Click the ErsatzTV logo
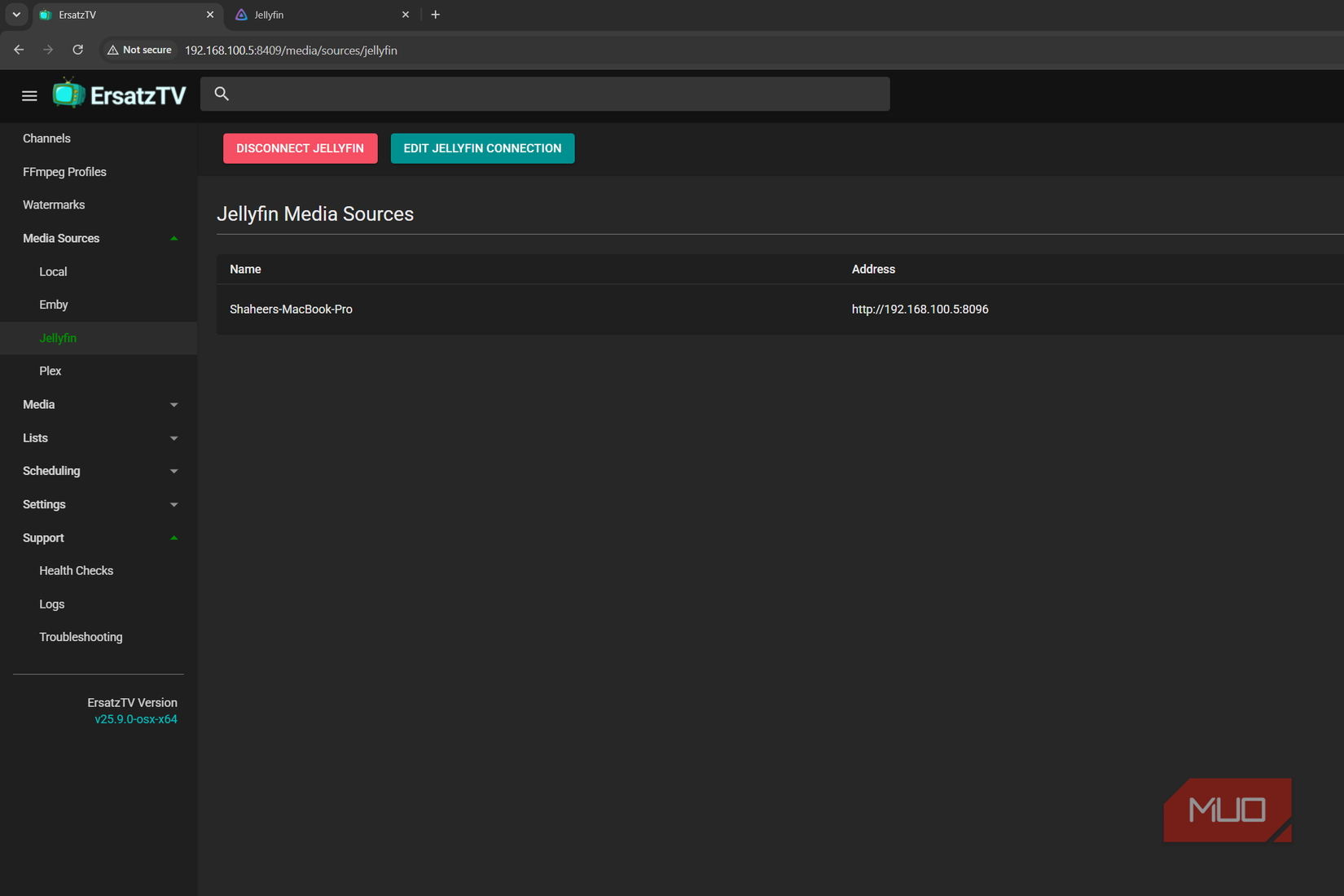The width and height of the screenshot is (1344, 896). (120, 94)
